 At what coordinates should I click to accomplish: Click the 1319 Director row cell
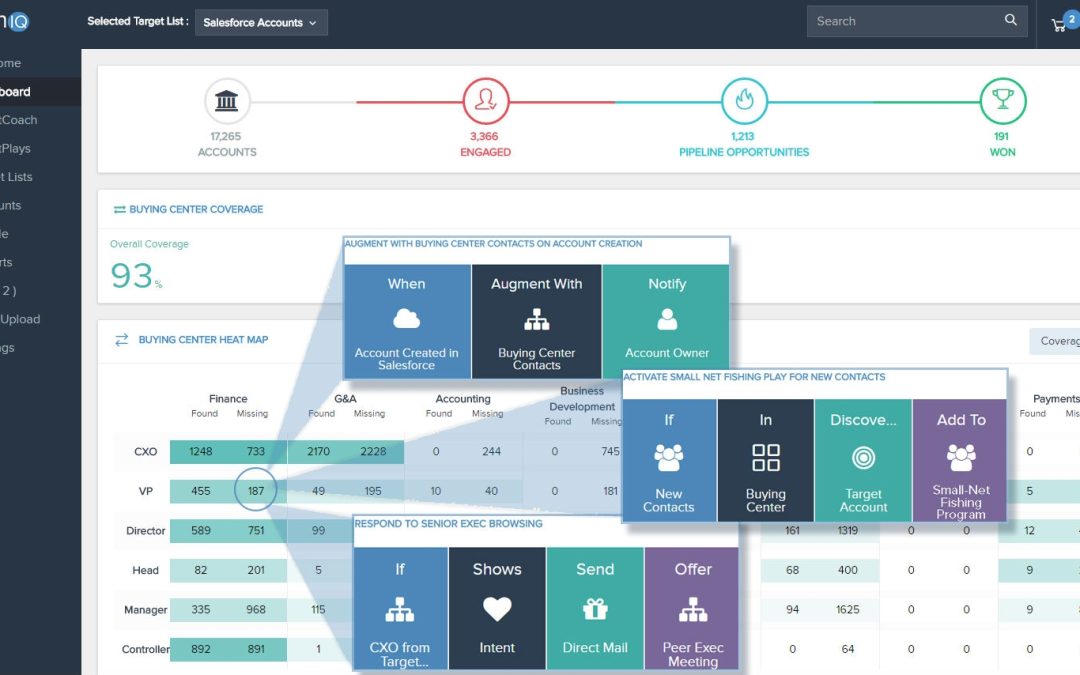pyautogui.click(x=848, y=531)
